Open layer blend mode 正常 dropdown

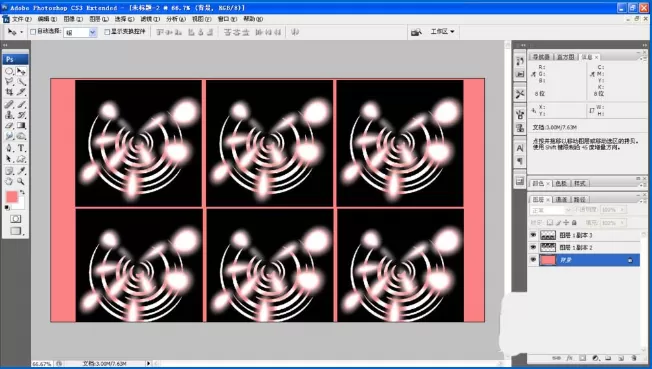(550, 210)
